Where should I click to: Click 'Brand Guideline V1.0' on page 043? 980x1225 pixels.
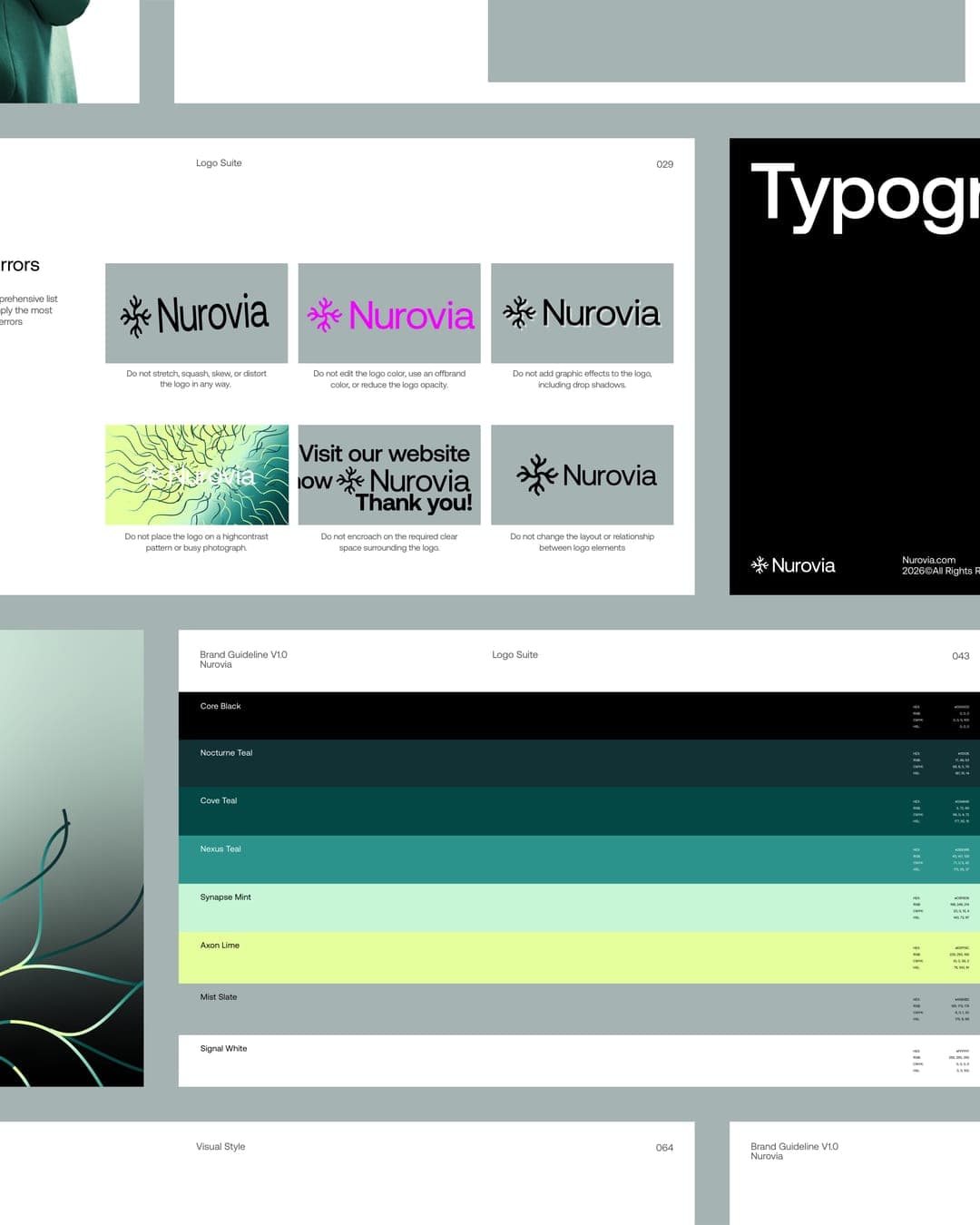(243, 654)
